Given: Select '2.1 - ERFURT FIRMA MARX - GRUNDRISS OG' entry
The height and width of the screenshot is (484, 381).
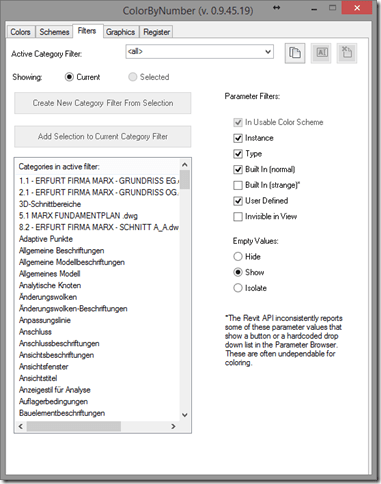Looking at the screenshot, I should (x=99, y=192).
